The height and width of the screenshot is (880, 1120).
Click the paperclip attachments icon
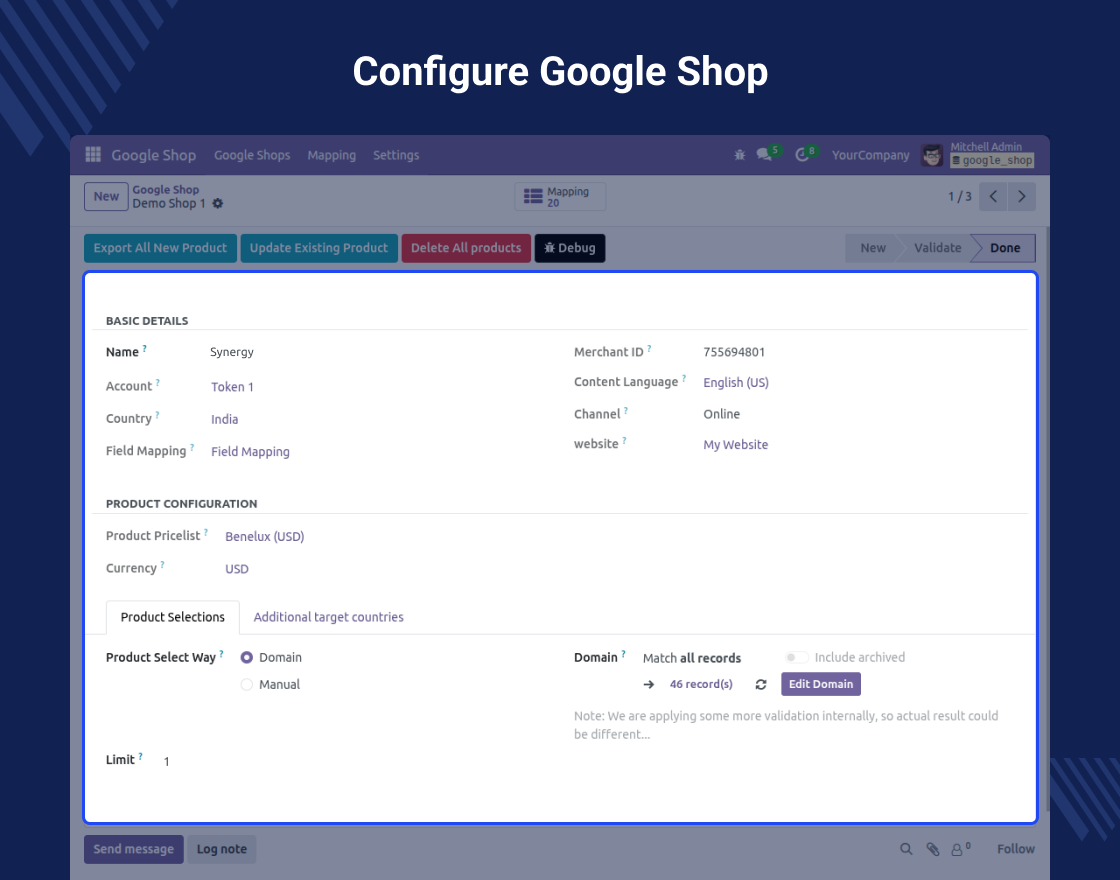pyautogui.click(x=933, y=849)
